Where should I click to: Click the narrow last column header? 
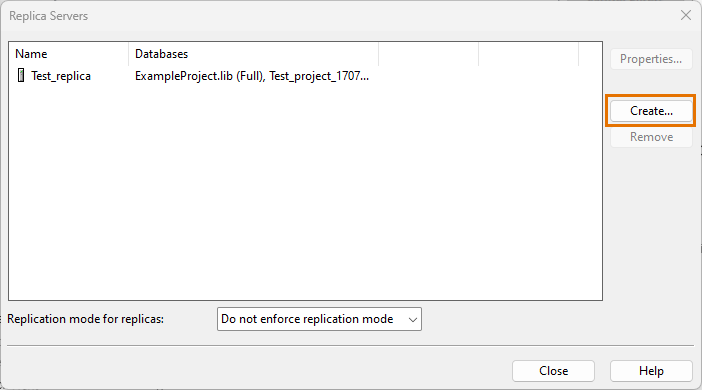590,54
